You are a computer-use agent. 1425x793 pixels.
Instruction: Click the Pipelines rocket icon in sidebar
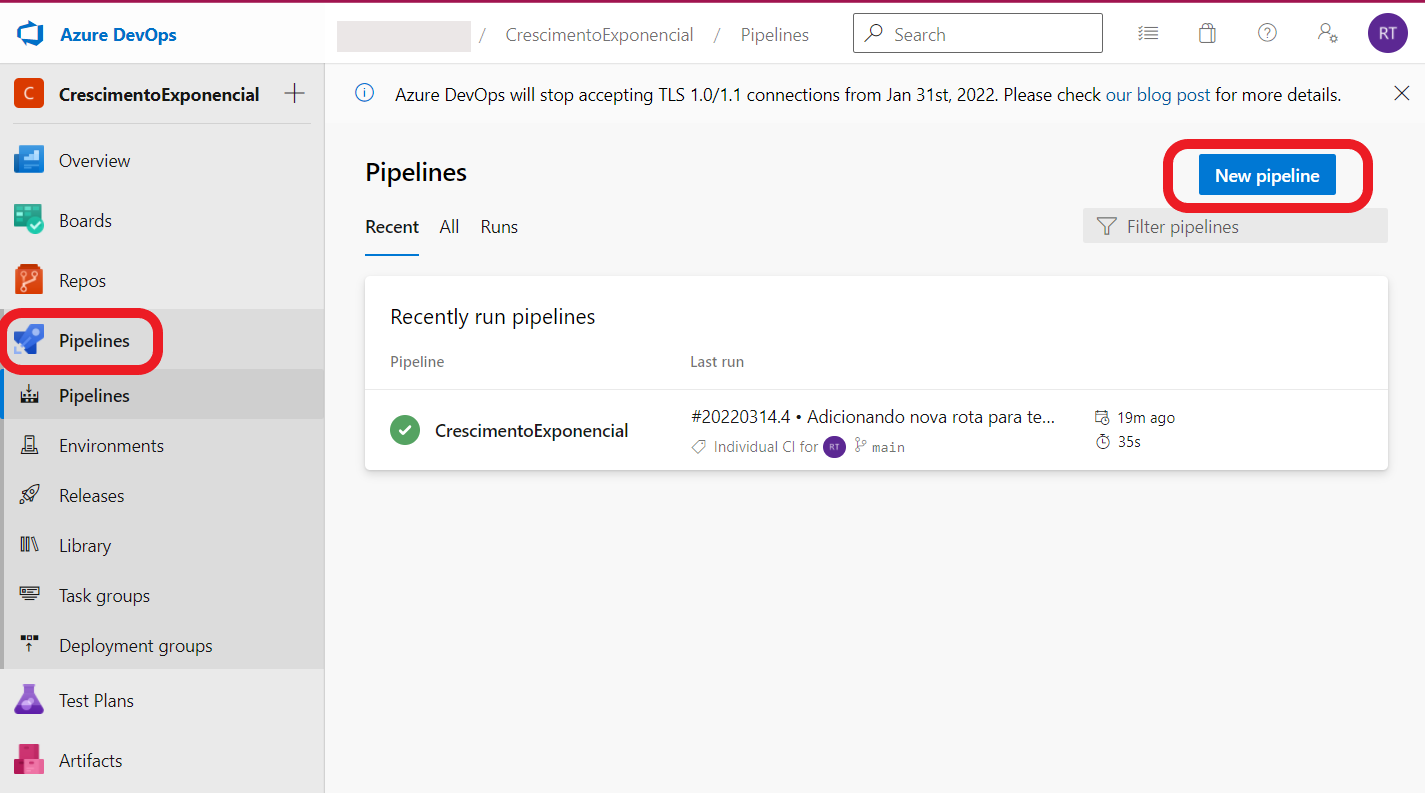pos(29,340)
